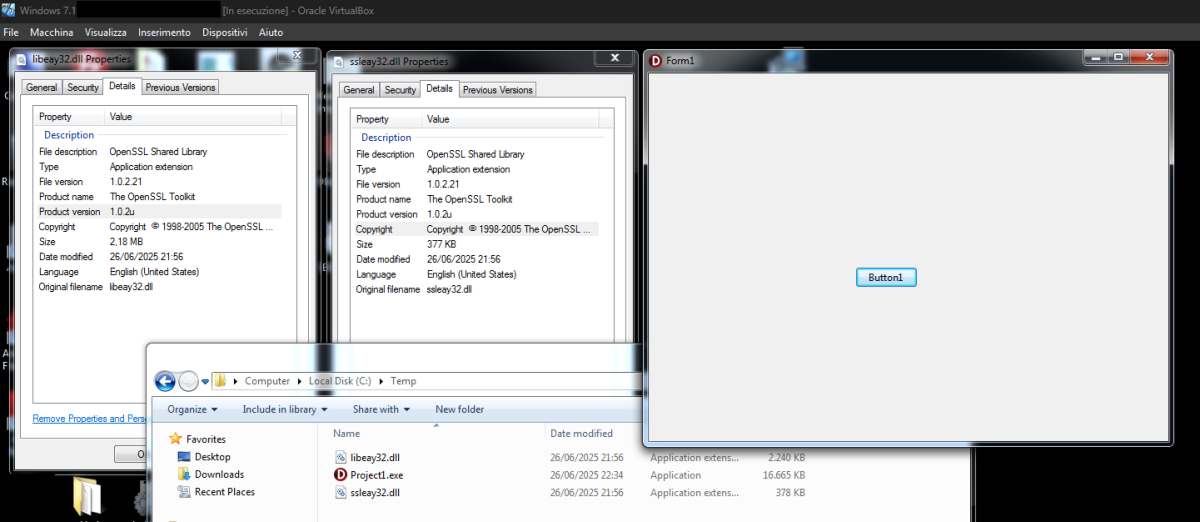Click the New folder button in Explorer
Viewport: 1200px width, 522px height.
[460, 409]
